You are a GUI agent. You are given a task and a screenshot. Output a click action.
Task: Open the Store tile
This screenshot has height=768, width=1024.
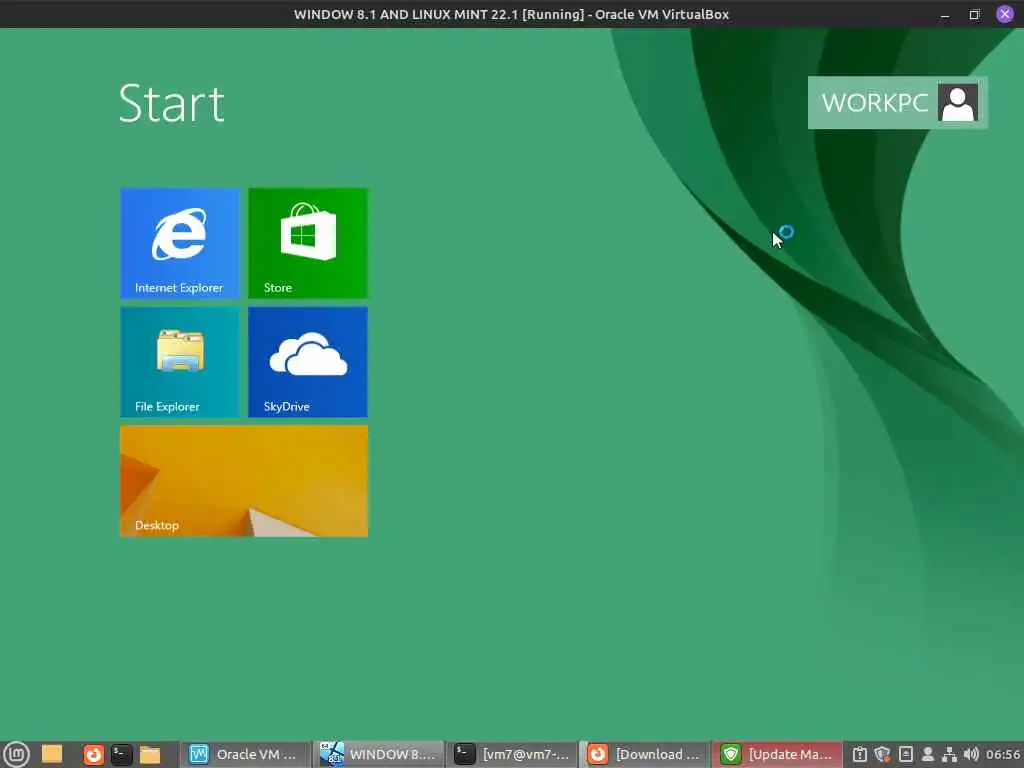[308, 243]
